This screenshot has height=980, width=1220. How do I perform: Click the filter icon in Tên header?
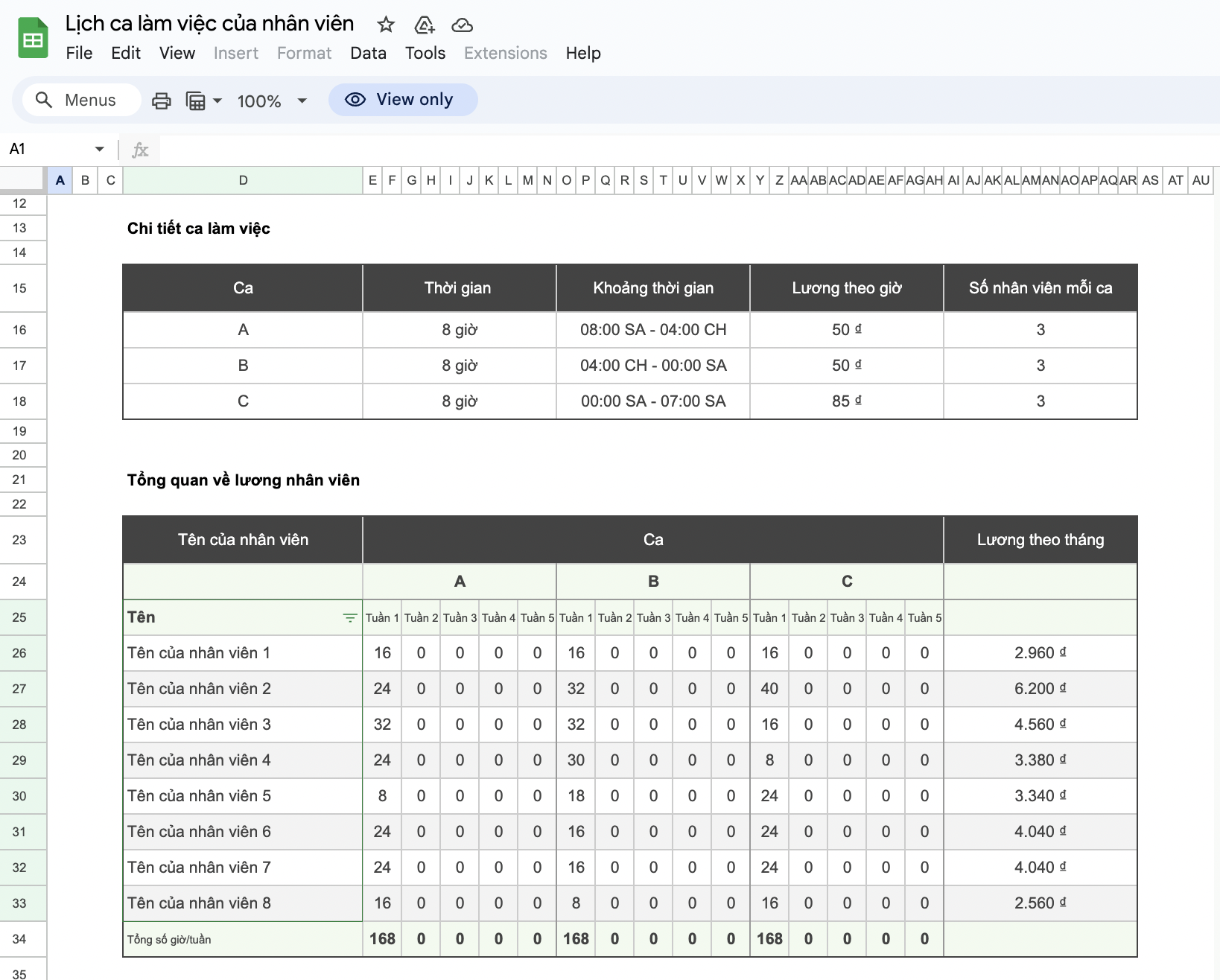(349, 617)
